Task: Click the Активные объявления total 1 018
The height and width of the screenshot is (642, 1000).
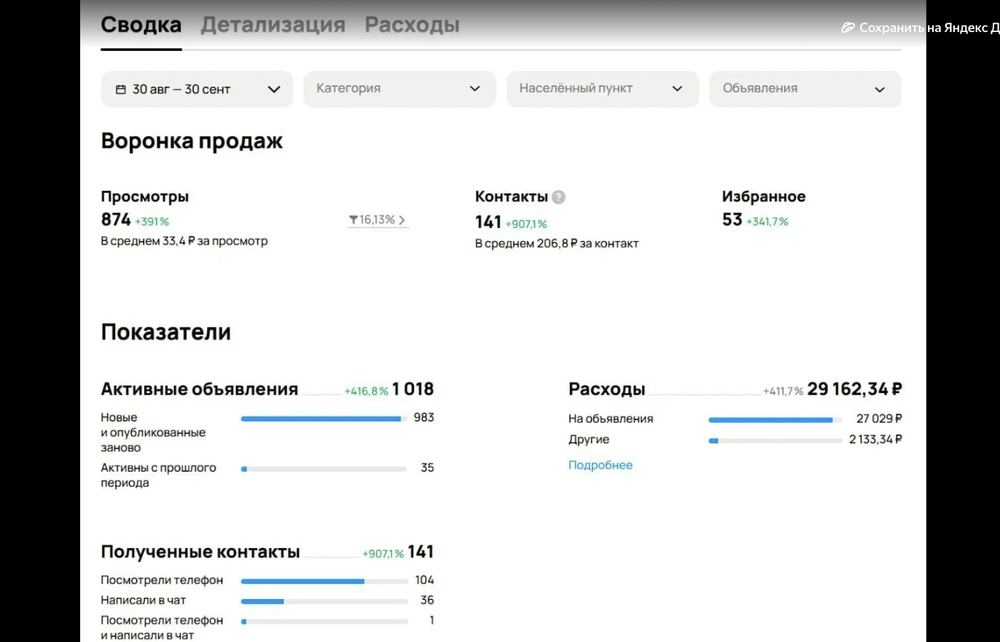Action: pos(413,389)
